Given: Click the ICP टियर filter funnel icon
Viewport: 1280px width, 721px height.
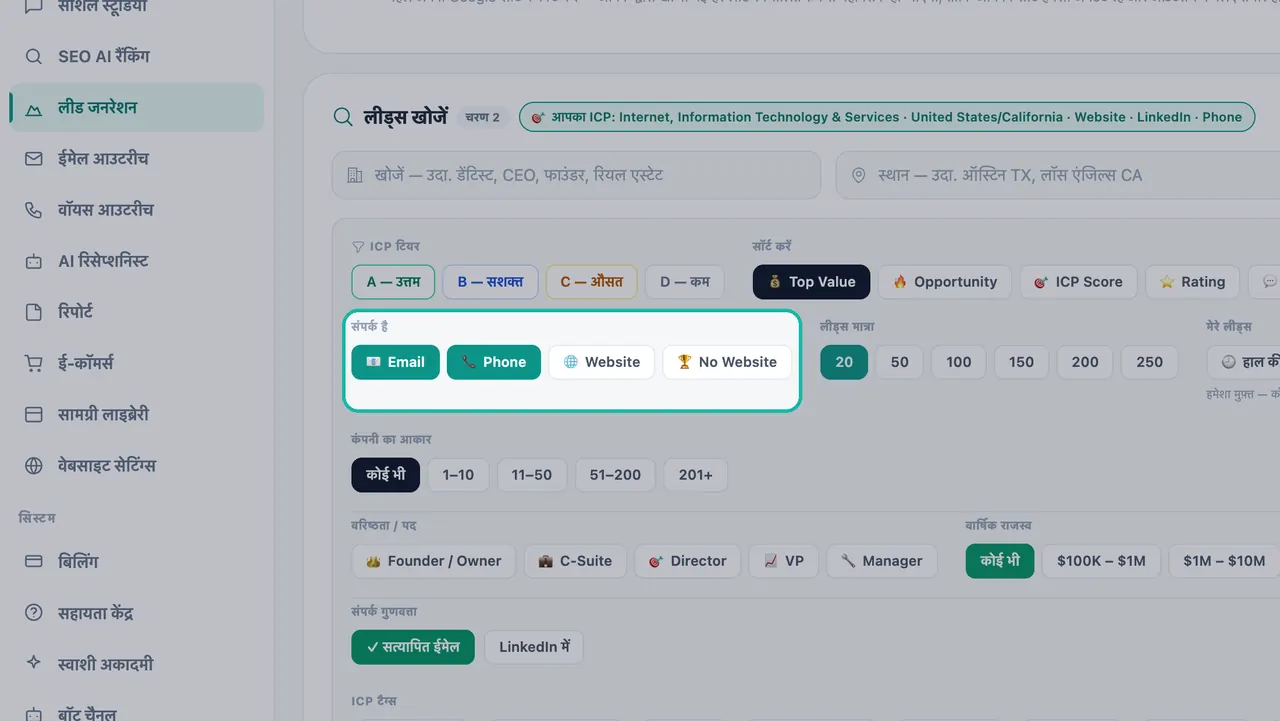Looking at the screenshot, I should pos(358,246).
